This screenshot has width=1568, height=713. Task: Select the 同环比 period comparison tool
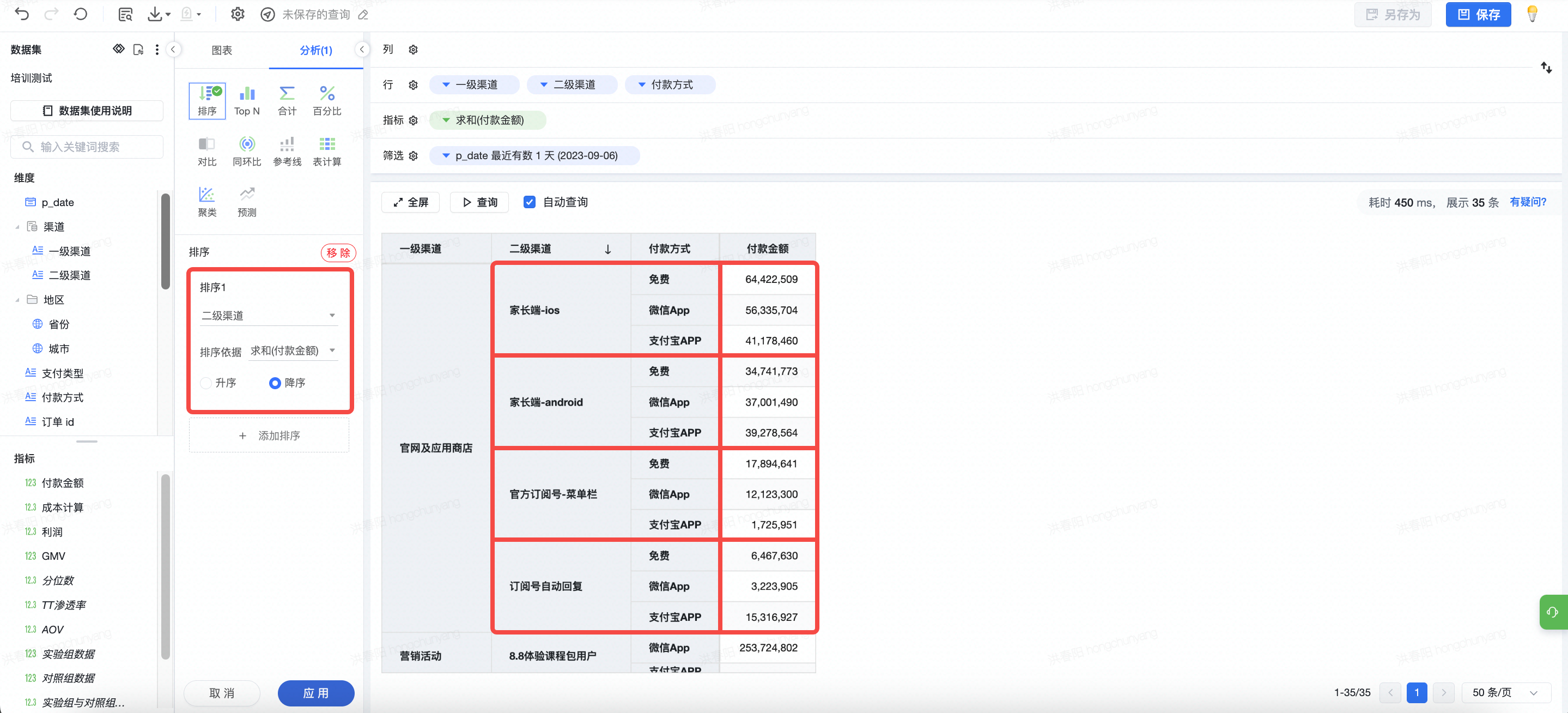(x=246, y=152)
